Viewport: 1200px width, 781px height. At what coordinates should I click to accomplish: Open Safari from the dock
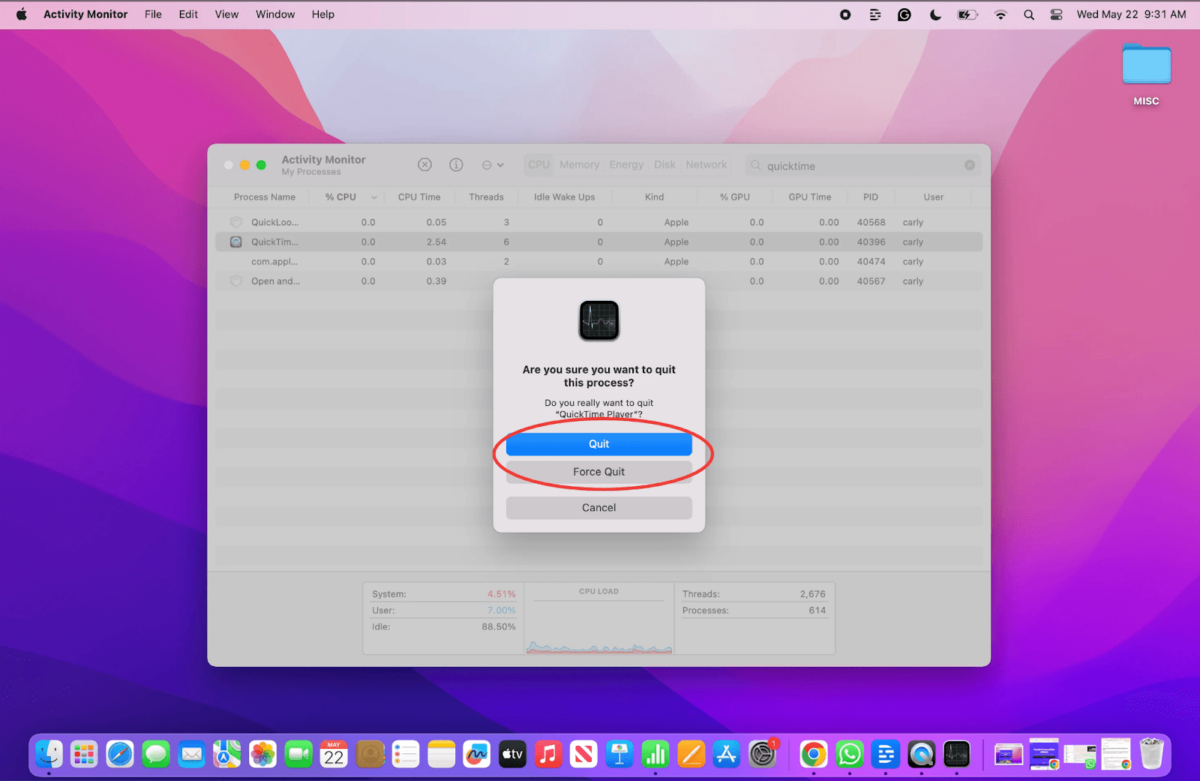click(120, 754)
